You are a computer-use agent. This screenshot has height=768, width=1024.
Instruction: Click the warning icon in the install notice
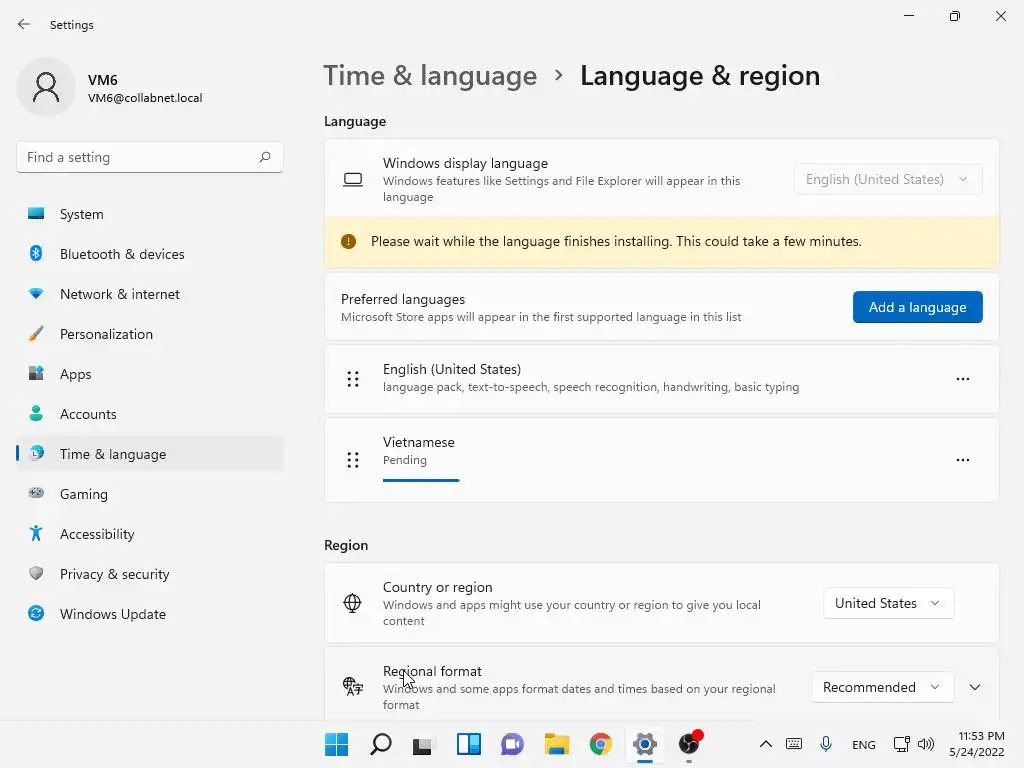coord(349,242)
